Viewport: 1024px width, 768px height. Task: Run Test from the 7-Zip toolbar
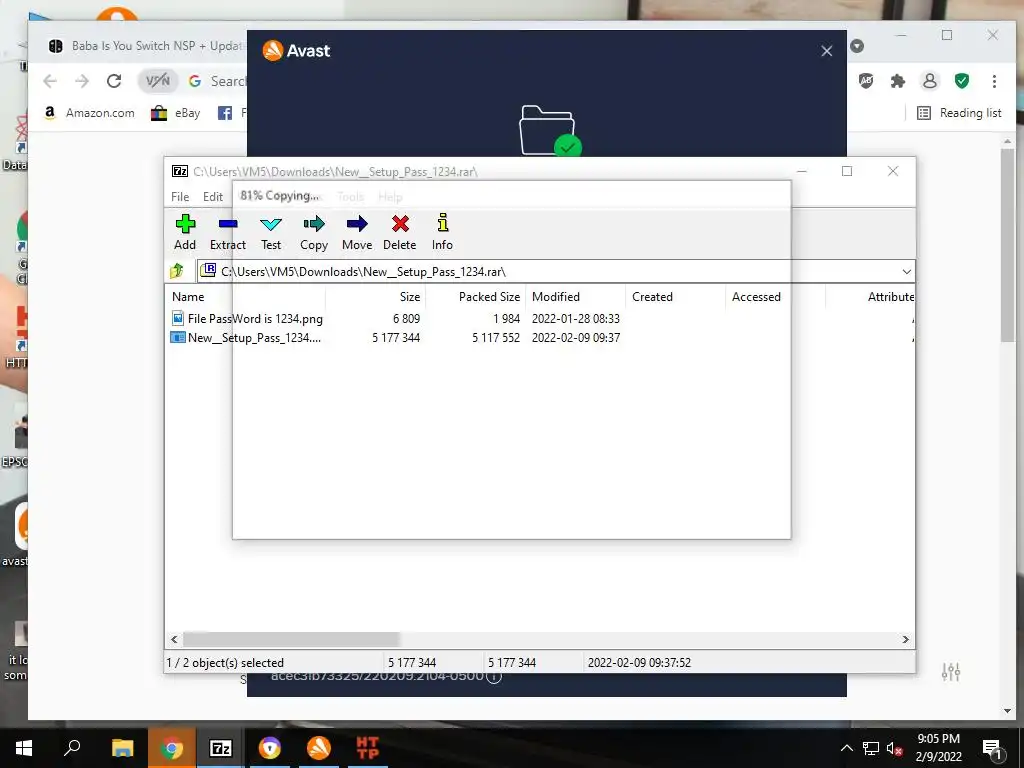pyautogui.click(x=270, y=232)
